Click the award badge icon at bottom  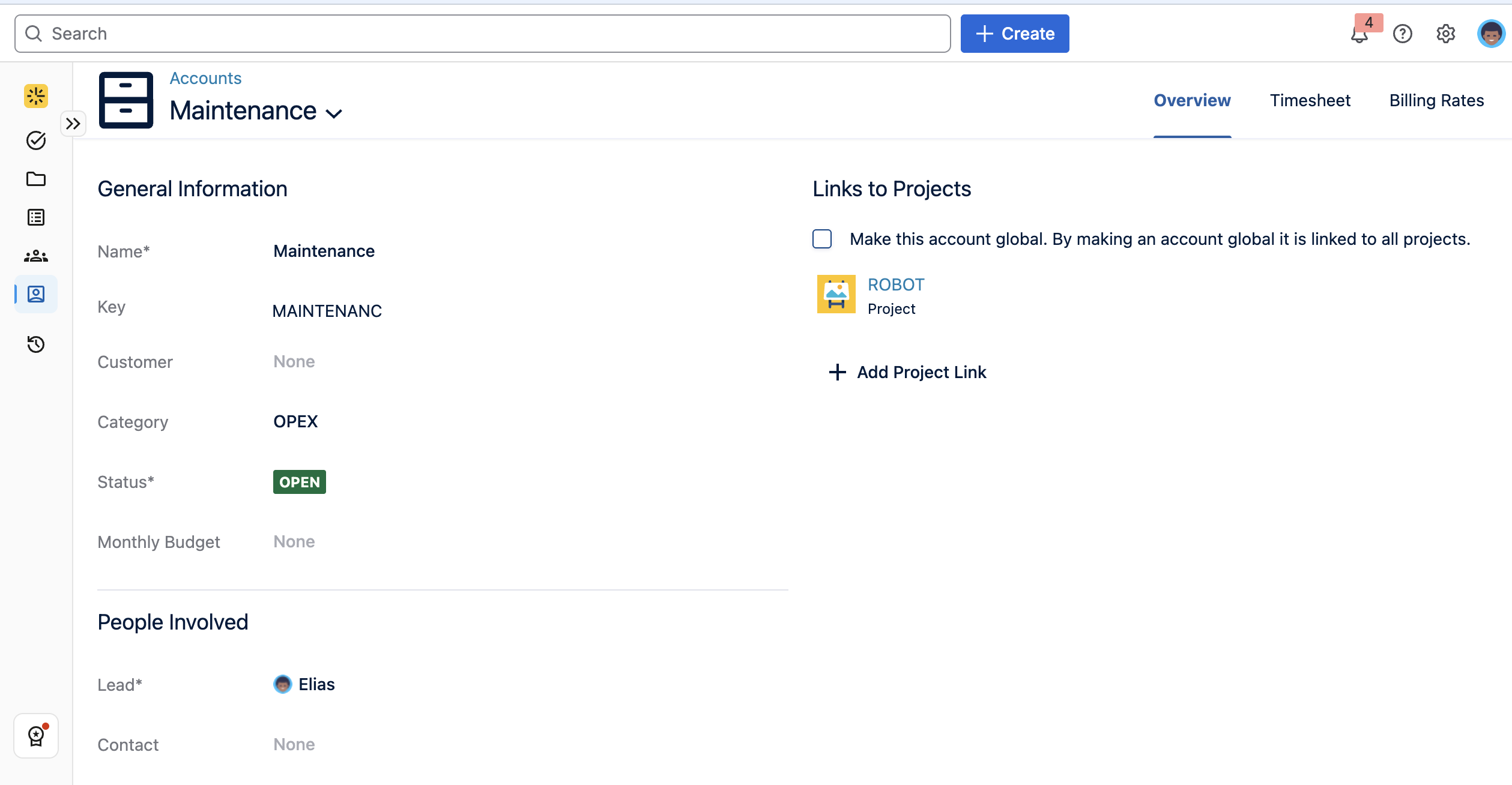coord(36,736)
